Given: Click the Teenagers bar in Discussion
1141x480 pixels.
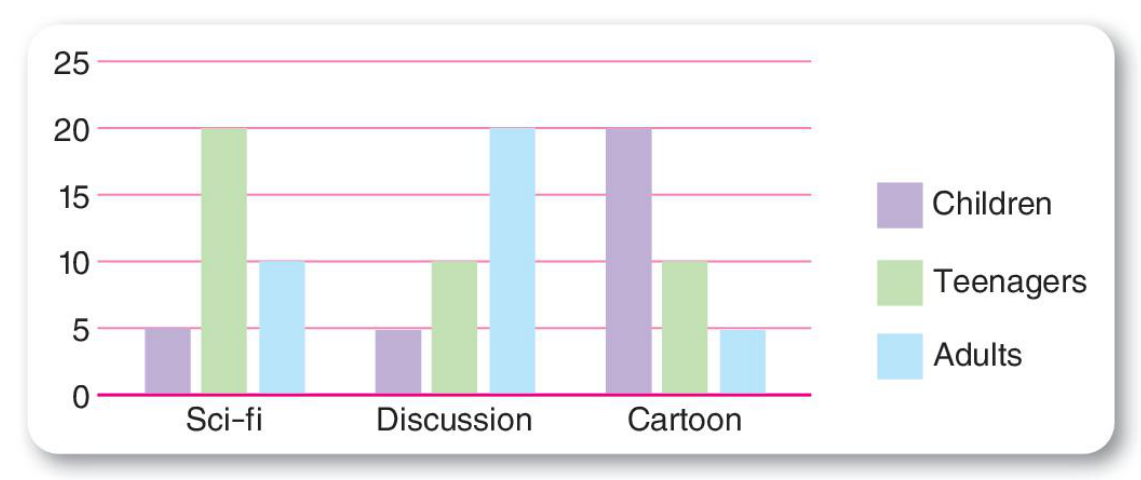Looking at the screenshot, I should (x=455, y=328).
